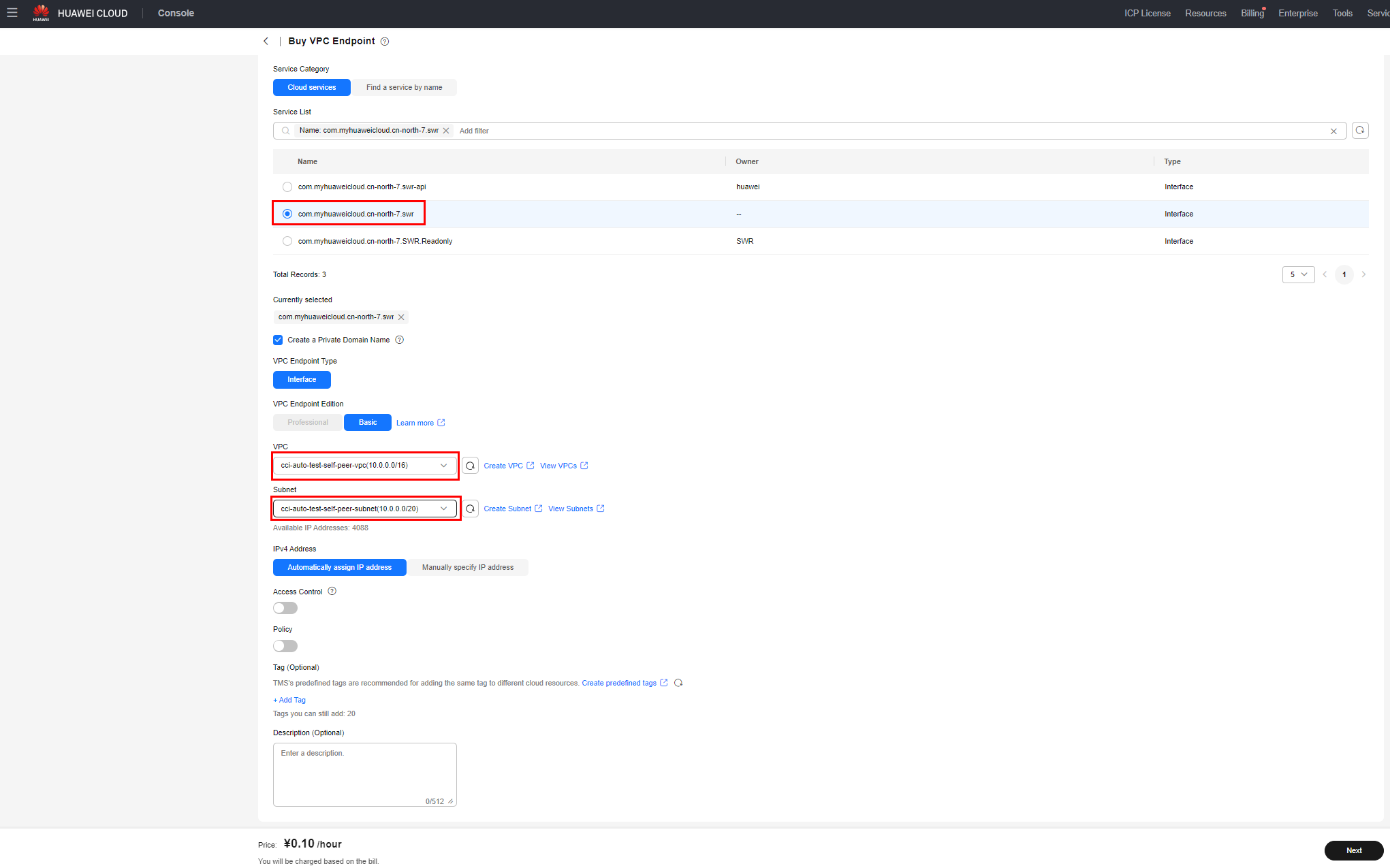Screen dimensions: 1390x868
Task: Select Basic edition
Action: [x=368, y=423]
